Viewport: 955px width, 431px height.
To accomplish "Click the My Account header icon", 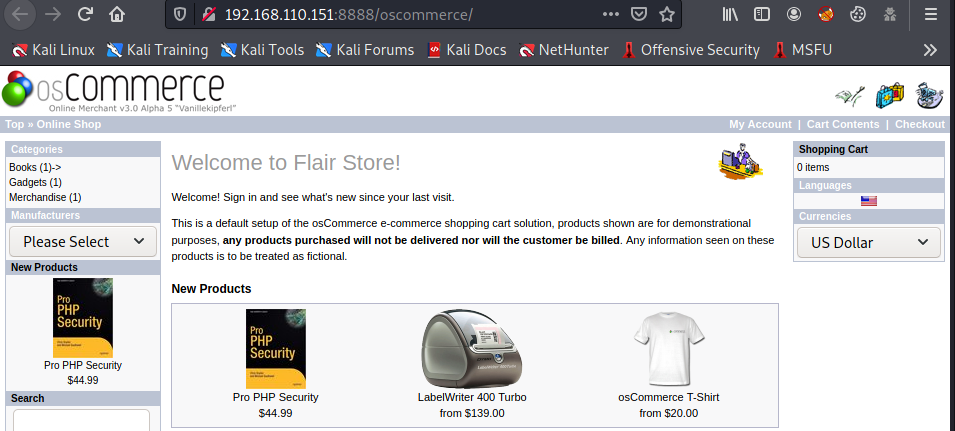I will tap(849, 95).
